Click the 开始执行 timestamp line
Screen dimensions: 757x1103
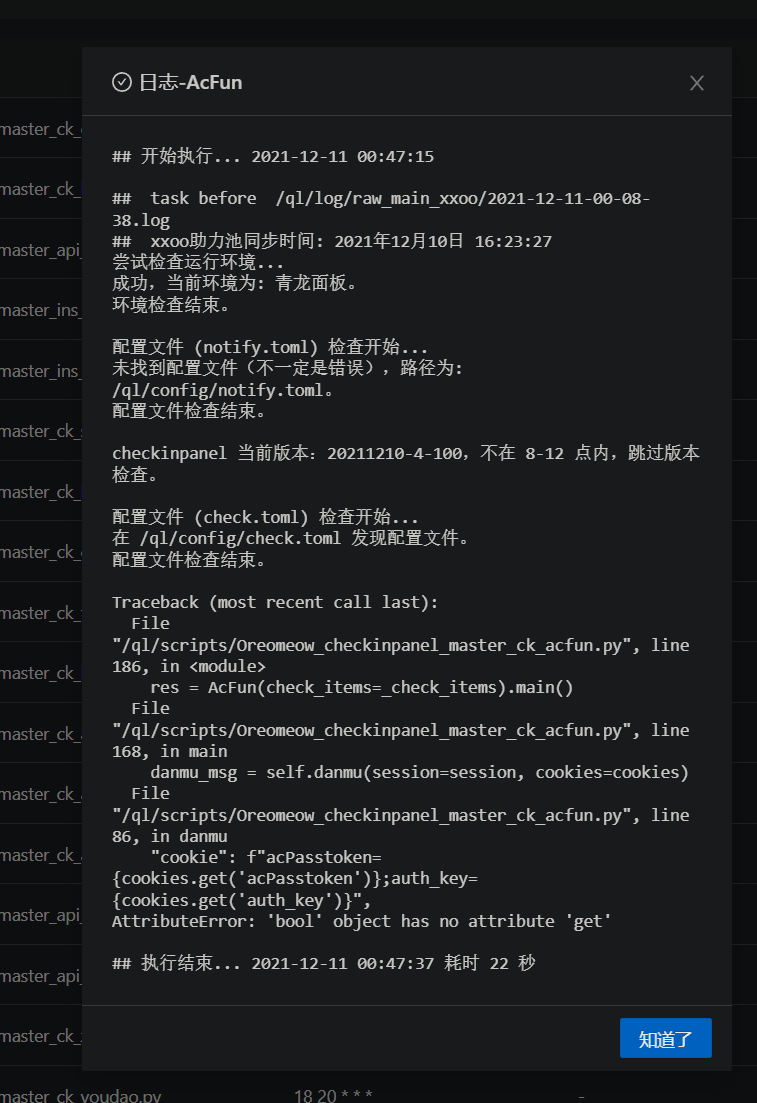tap(266, 156)
